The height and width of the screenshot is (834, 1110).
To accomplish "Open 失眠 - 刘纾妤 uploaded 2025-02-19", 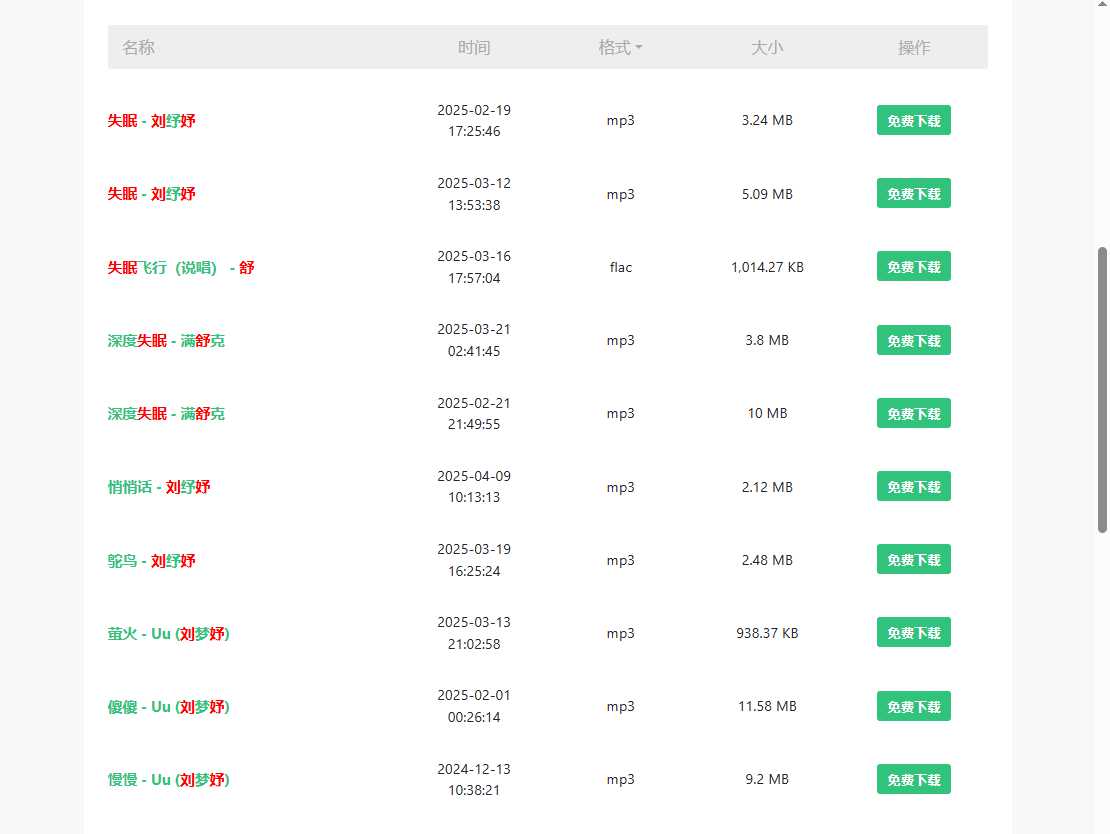I will click(152, 120).
